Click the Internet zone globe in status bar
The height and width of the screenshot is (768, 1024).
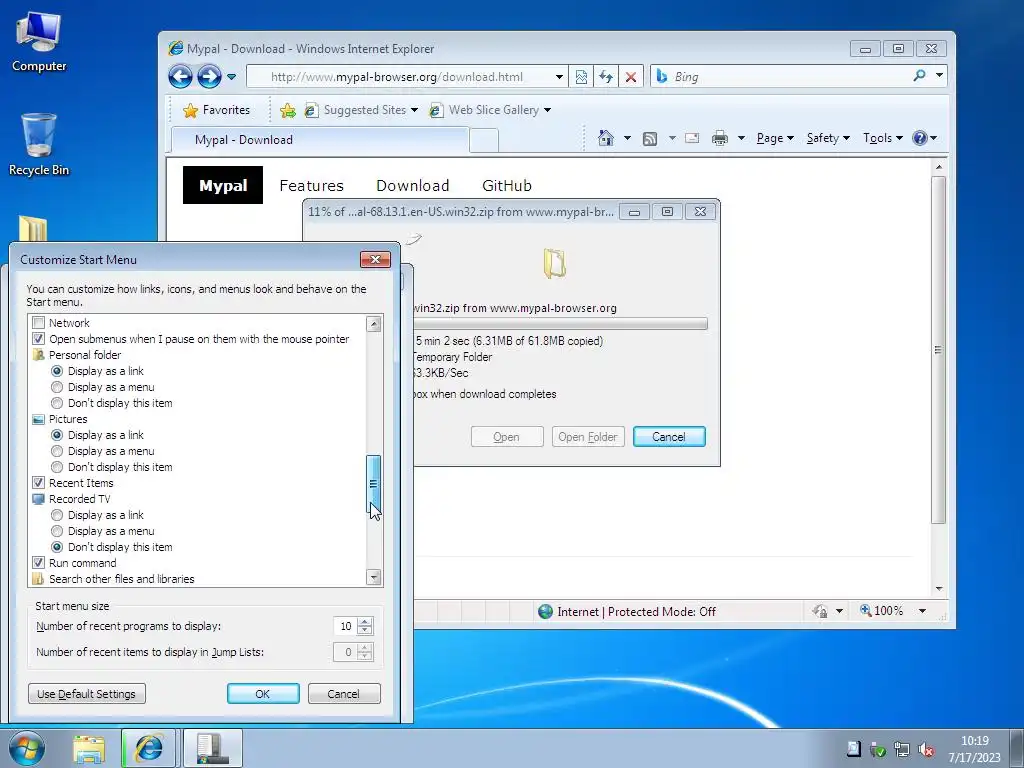(545, 611)
